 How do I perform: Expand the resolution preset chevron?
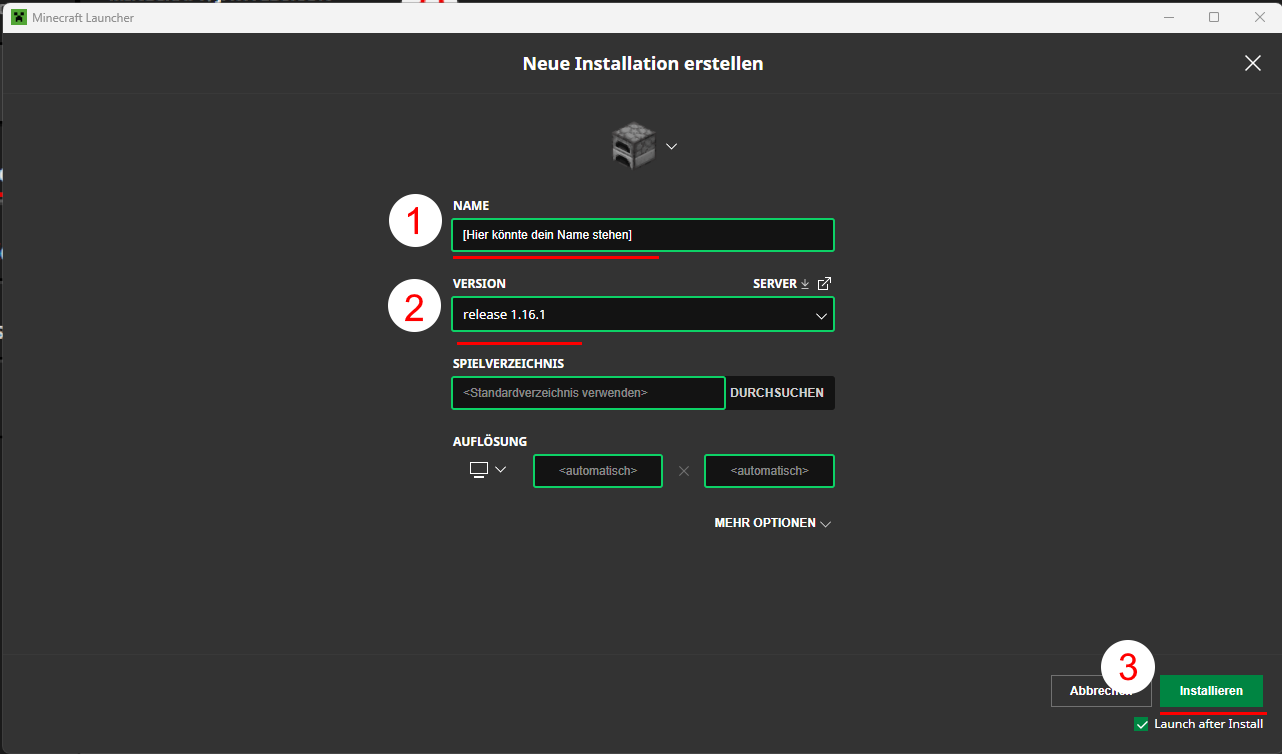point(501,470)
